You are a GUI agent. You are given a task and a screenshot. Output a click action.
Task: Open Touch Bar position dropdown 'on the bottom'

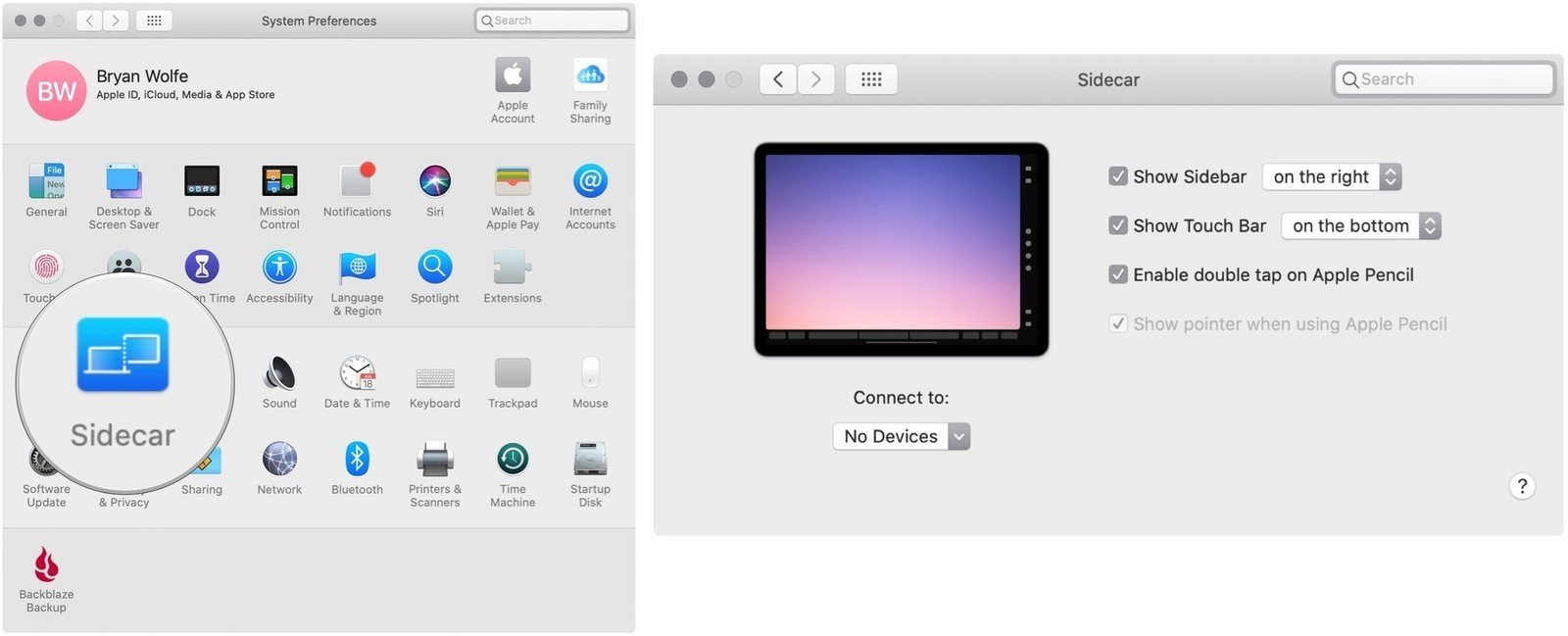[x=1361, y=225]
